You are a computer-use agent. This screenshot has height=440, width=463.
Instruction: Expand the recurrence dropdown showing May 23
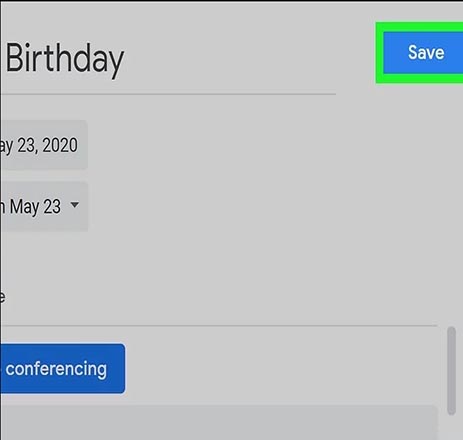click(44, 206)
